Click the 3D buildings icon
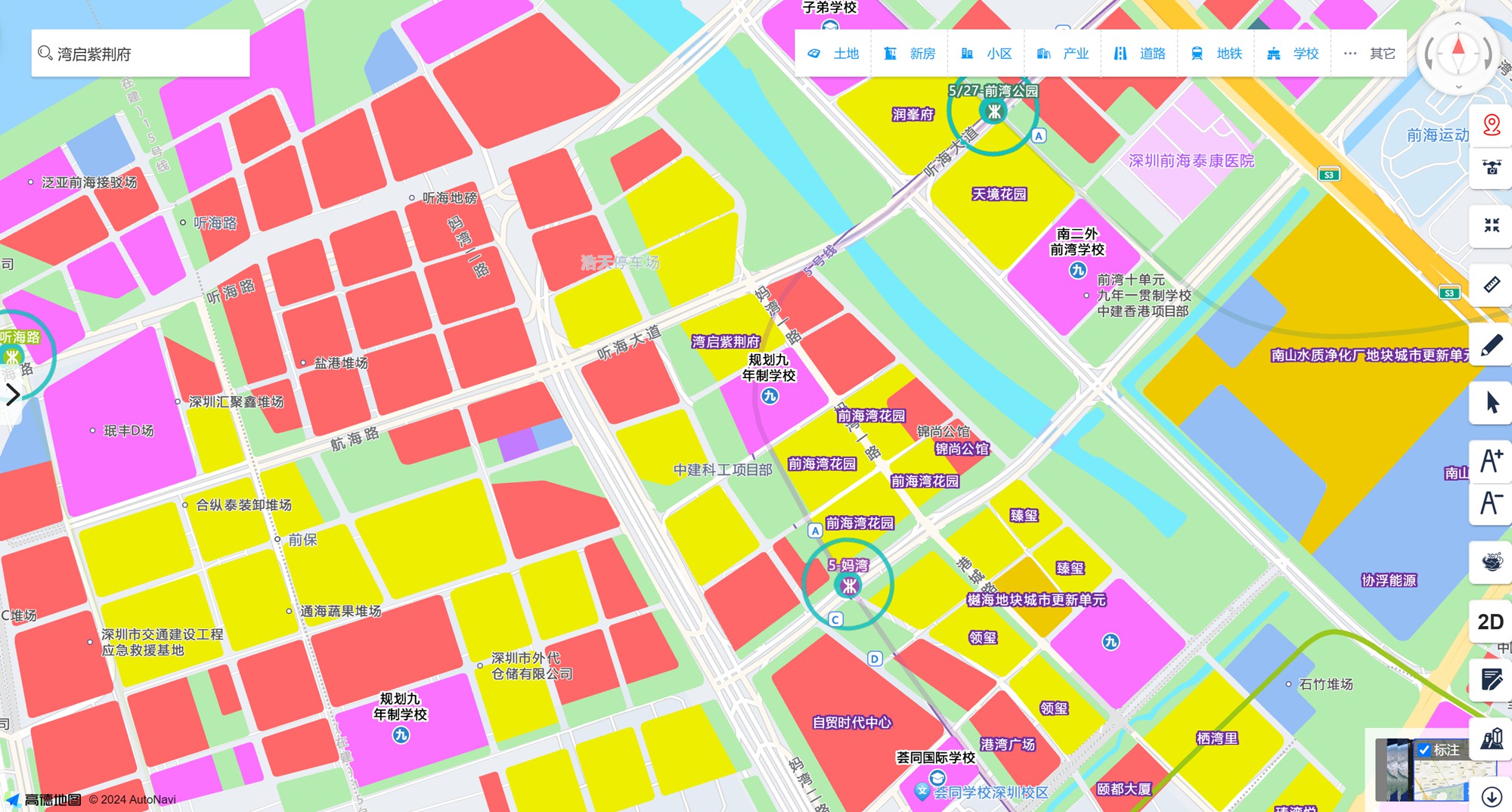1512x812 pixels. [1491, 738]
